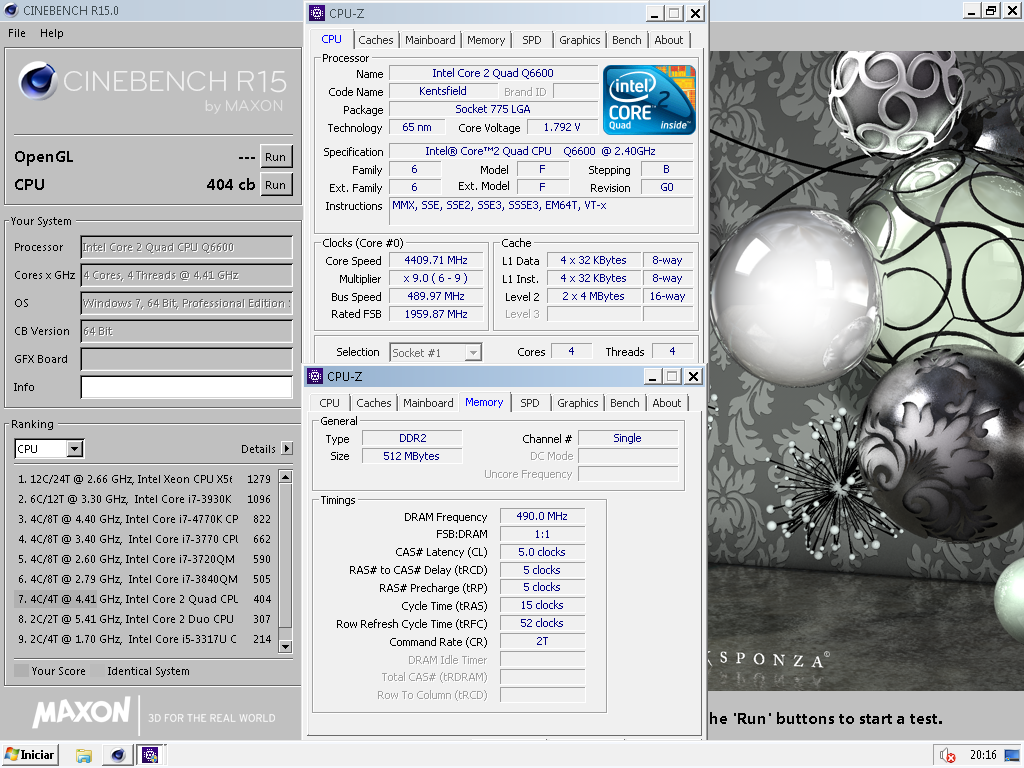The width and height of the screenshot is (1024, 768).
Task: Switch to Graphics tab in upper CPU-Z
Action: click(579, 40)
